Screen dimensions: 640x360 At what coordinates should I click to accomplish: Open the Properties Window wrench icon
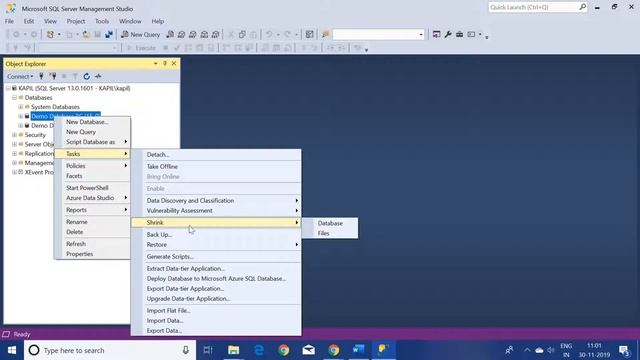click(x=448, y=35)
